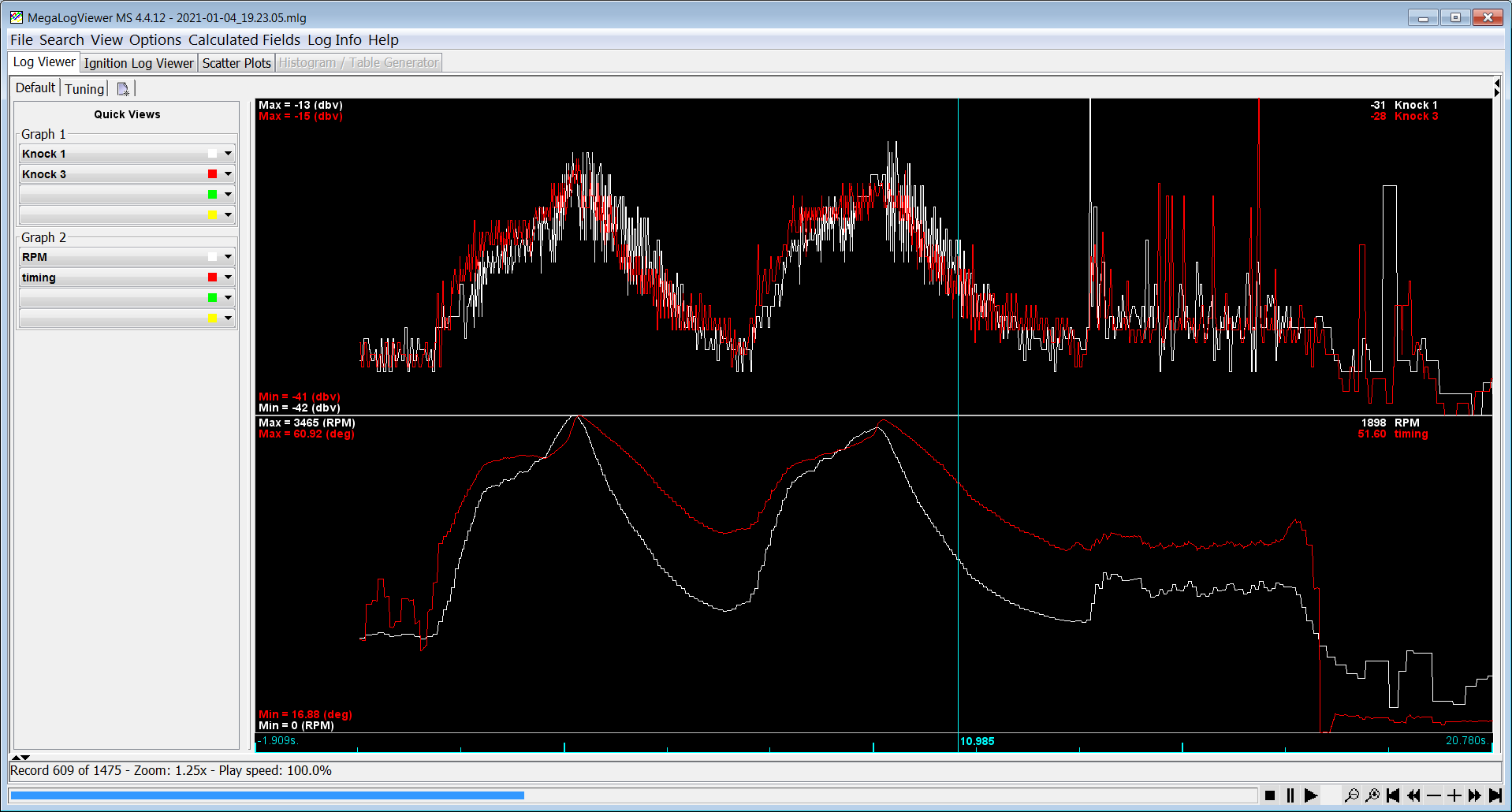Viewport: 1512px width, 812px height.
Task: Click the RPM value readout 1898
Action: coord(1373,423)
